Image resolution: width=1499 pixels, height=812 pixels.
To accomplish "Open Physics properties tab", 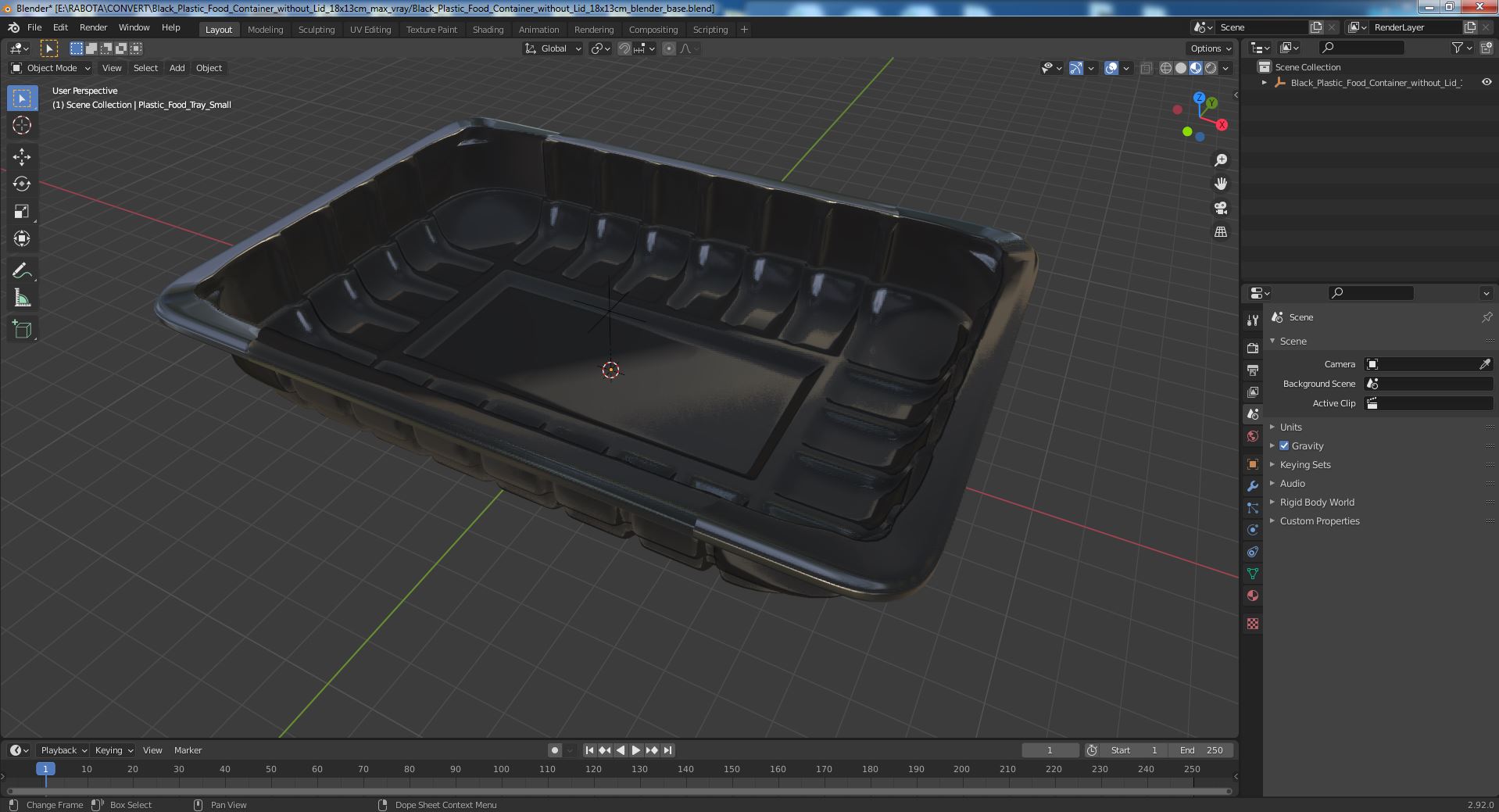I will (x=1253, y=530).
